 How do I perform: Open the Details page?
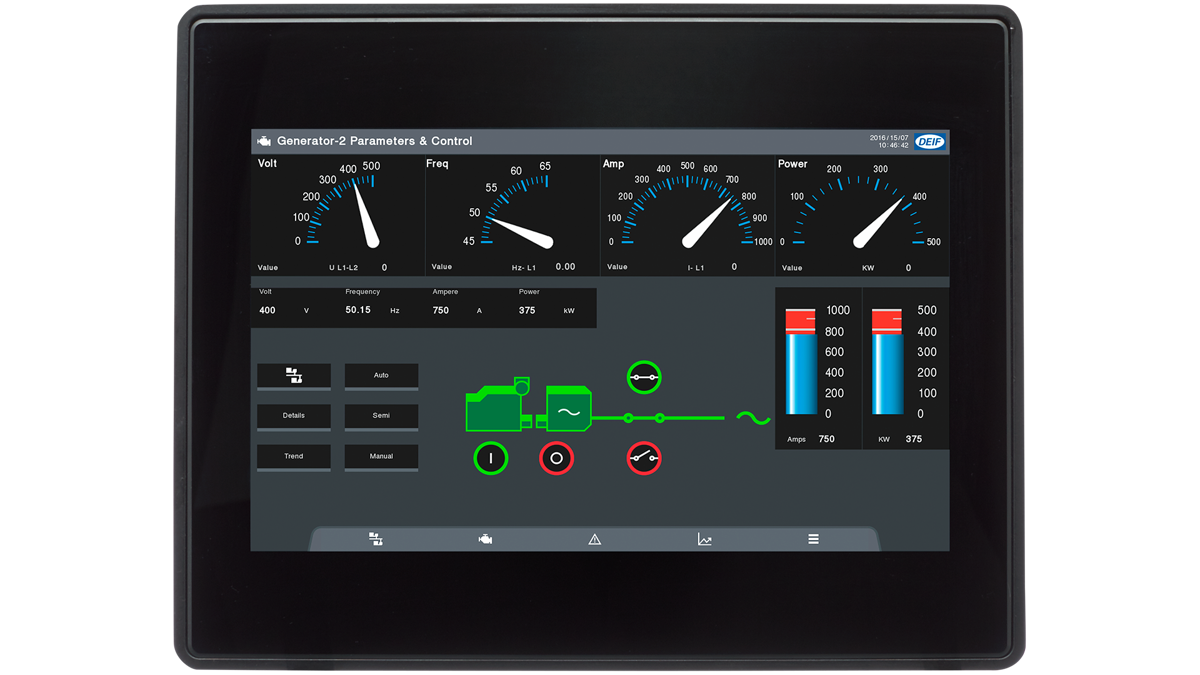click(x=293, y=416)
